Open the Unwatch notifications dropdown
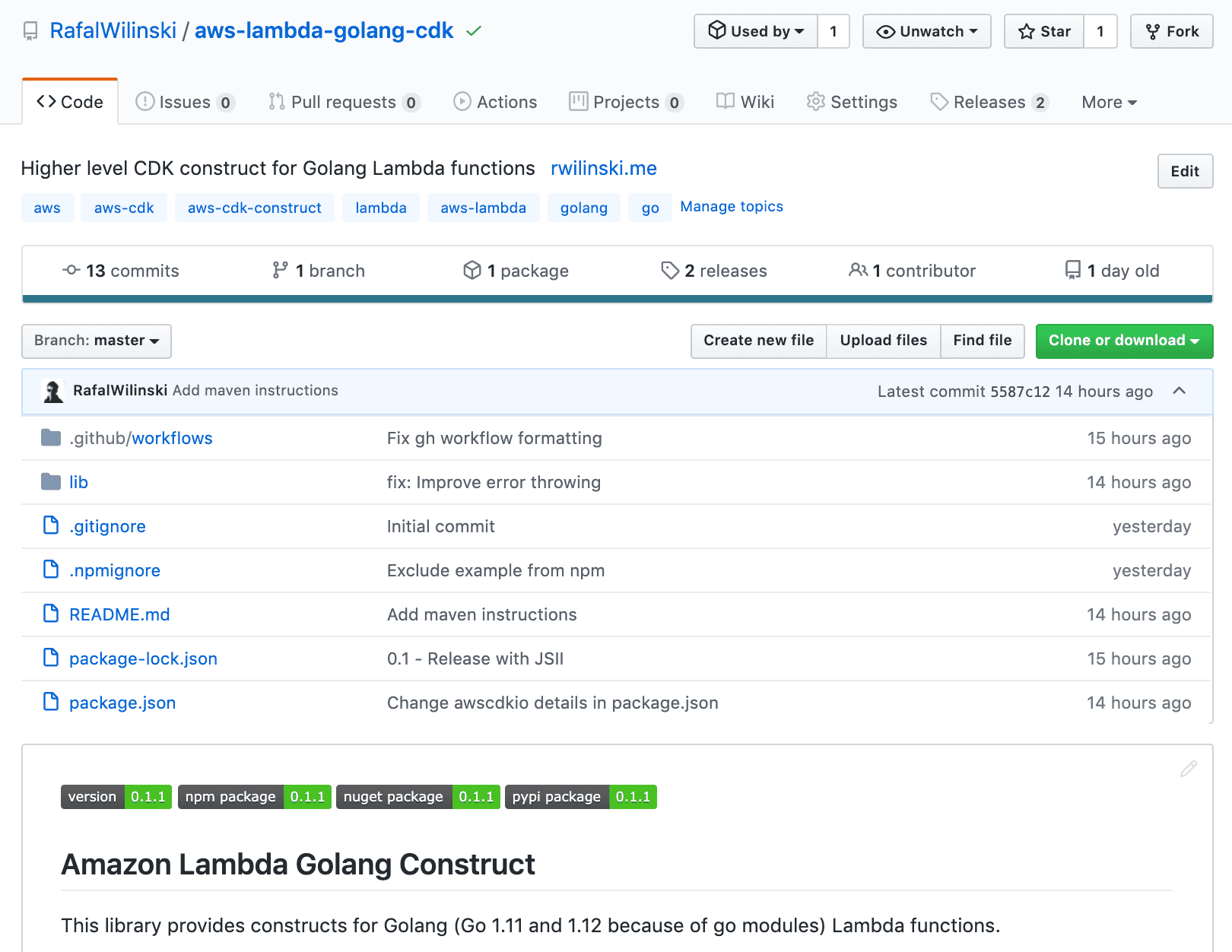The height and width of the screenshot is (952, 1232). point(926,31)
